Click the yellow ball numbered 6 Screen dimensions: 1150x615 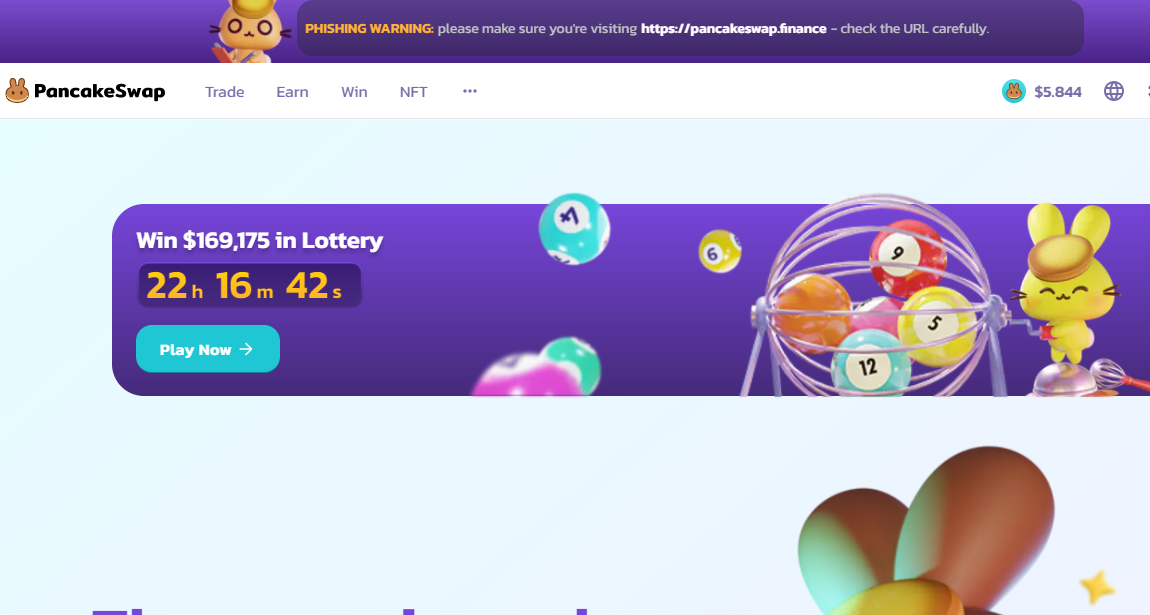coord(719,251)
